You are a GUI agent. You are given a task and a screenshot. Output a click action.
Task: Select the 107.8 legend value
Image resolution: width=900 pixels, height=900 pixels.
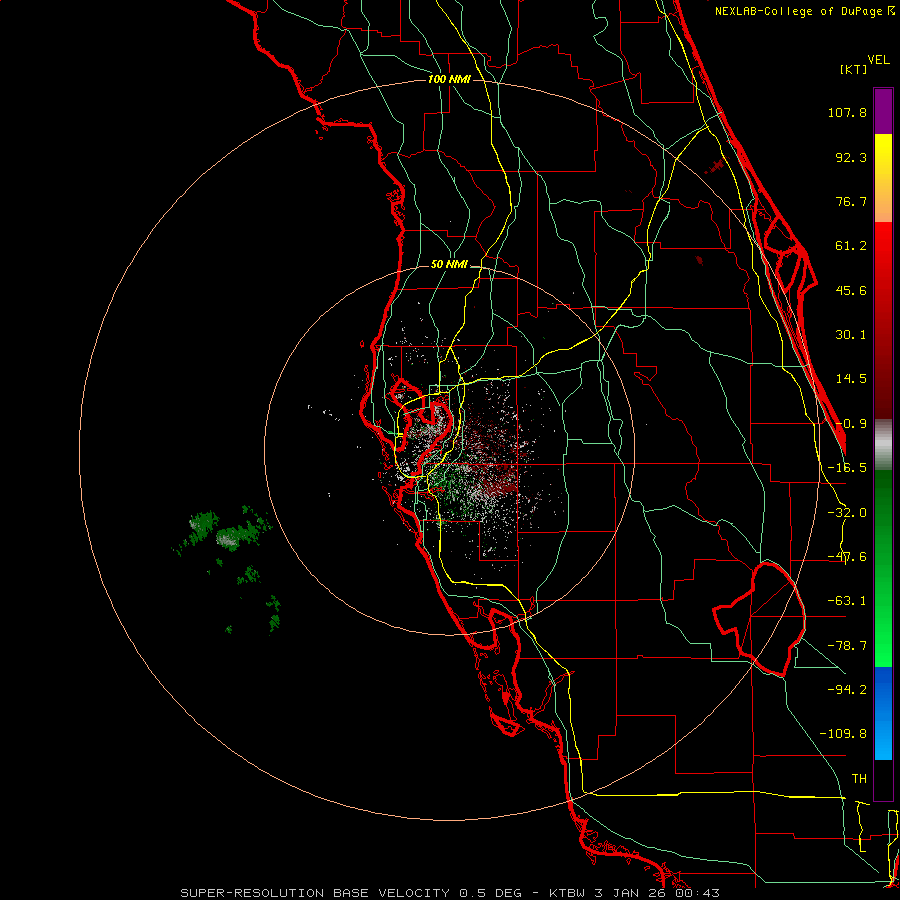pos(847,112)
